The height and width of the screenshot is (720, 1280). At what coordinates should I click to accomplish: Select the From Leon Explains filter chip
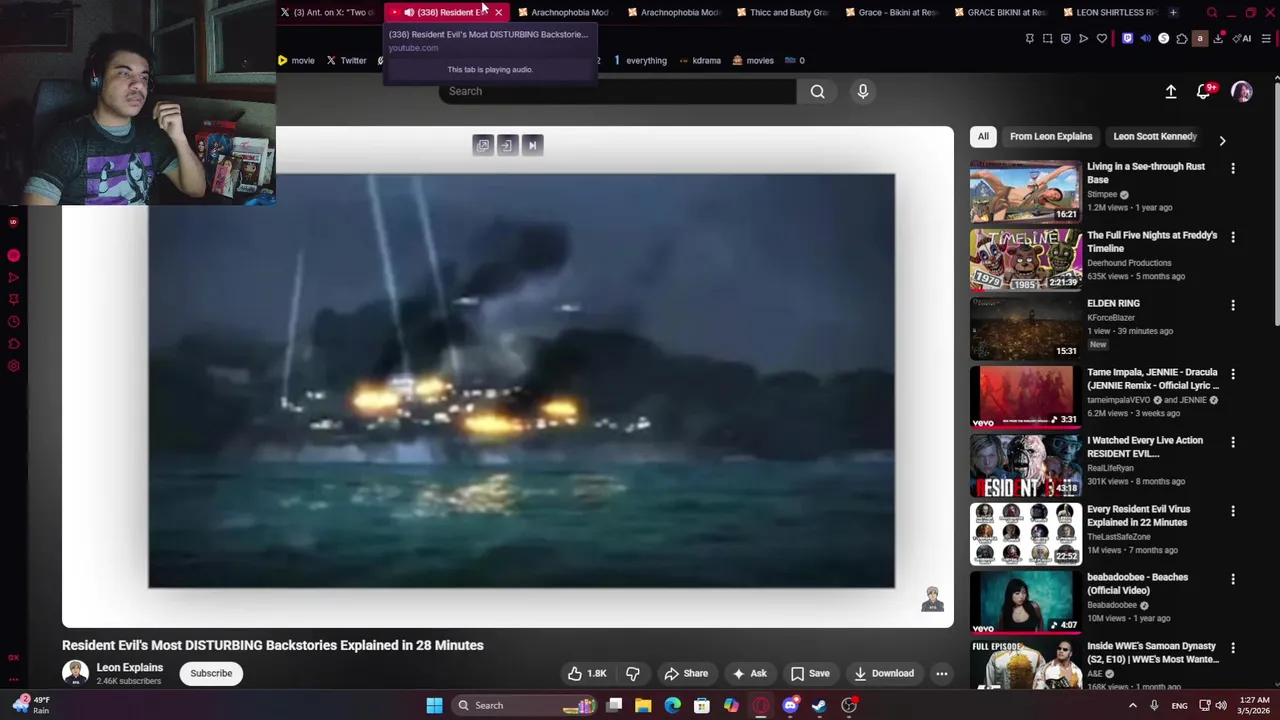coord(1051,136)
